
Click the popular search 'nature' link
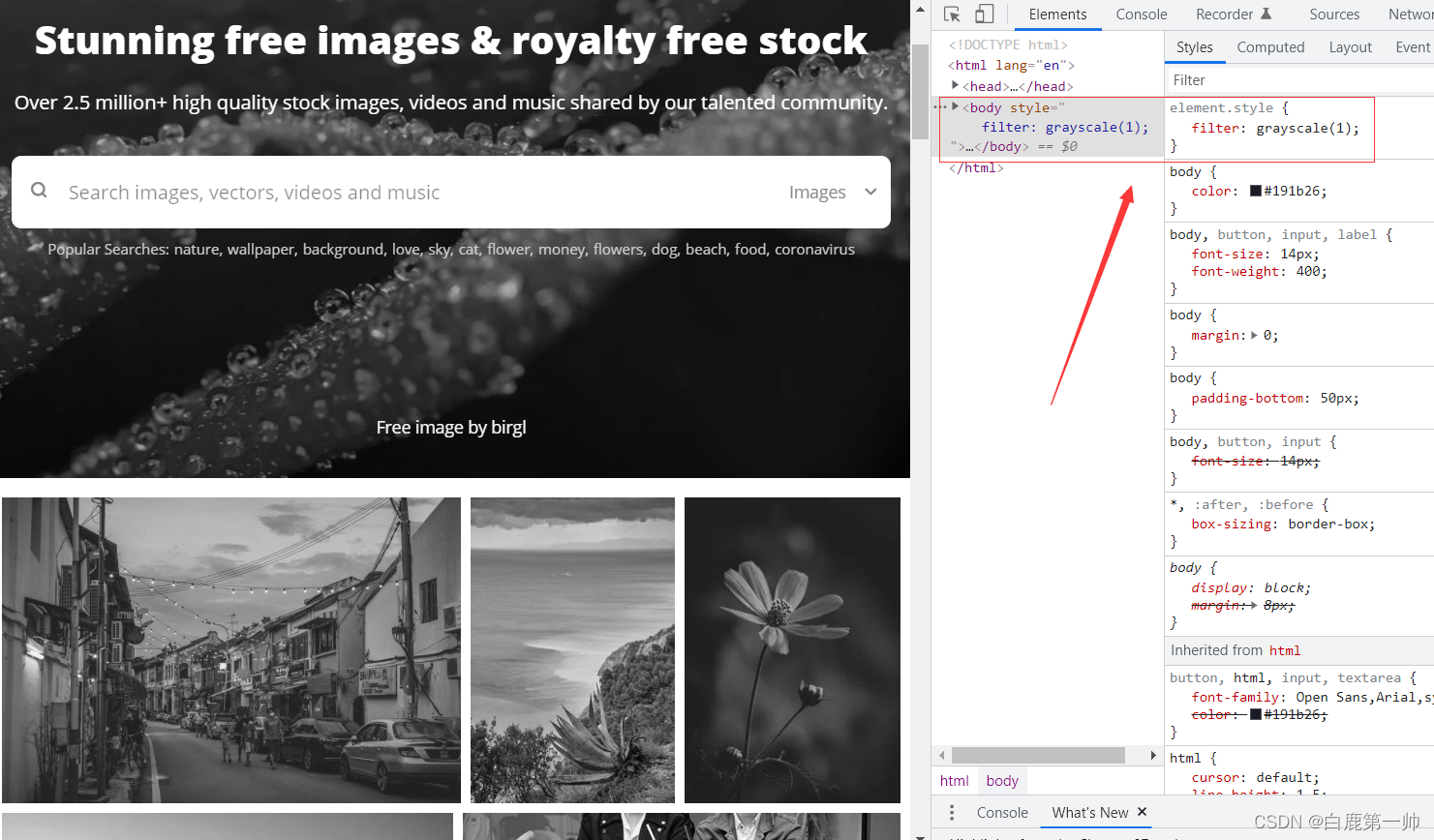(197, 250)
